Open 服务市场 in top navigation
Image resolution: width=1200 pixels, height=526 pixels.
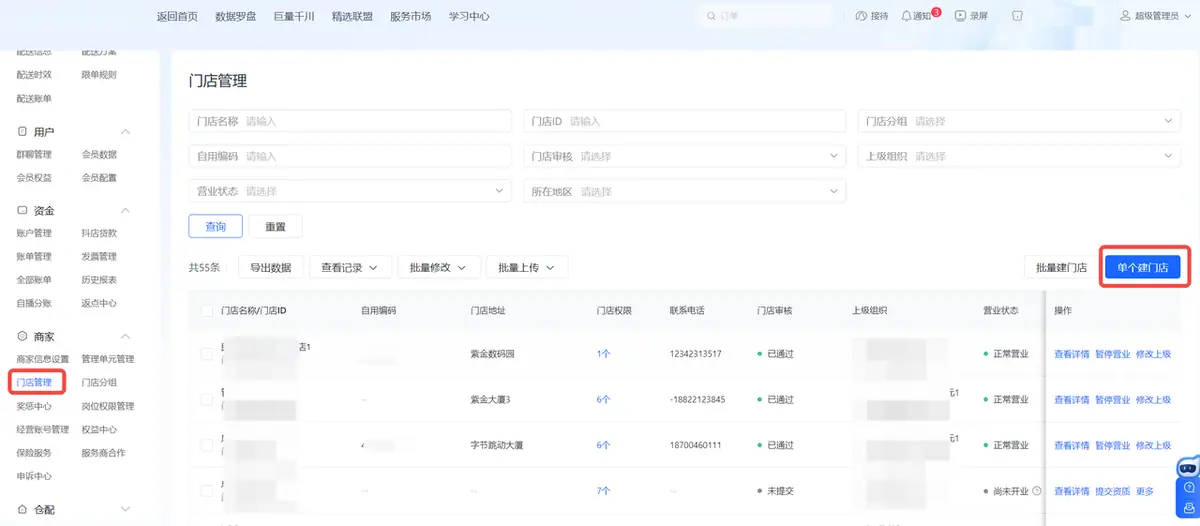tap(411, 16)
